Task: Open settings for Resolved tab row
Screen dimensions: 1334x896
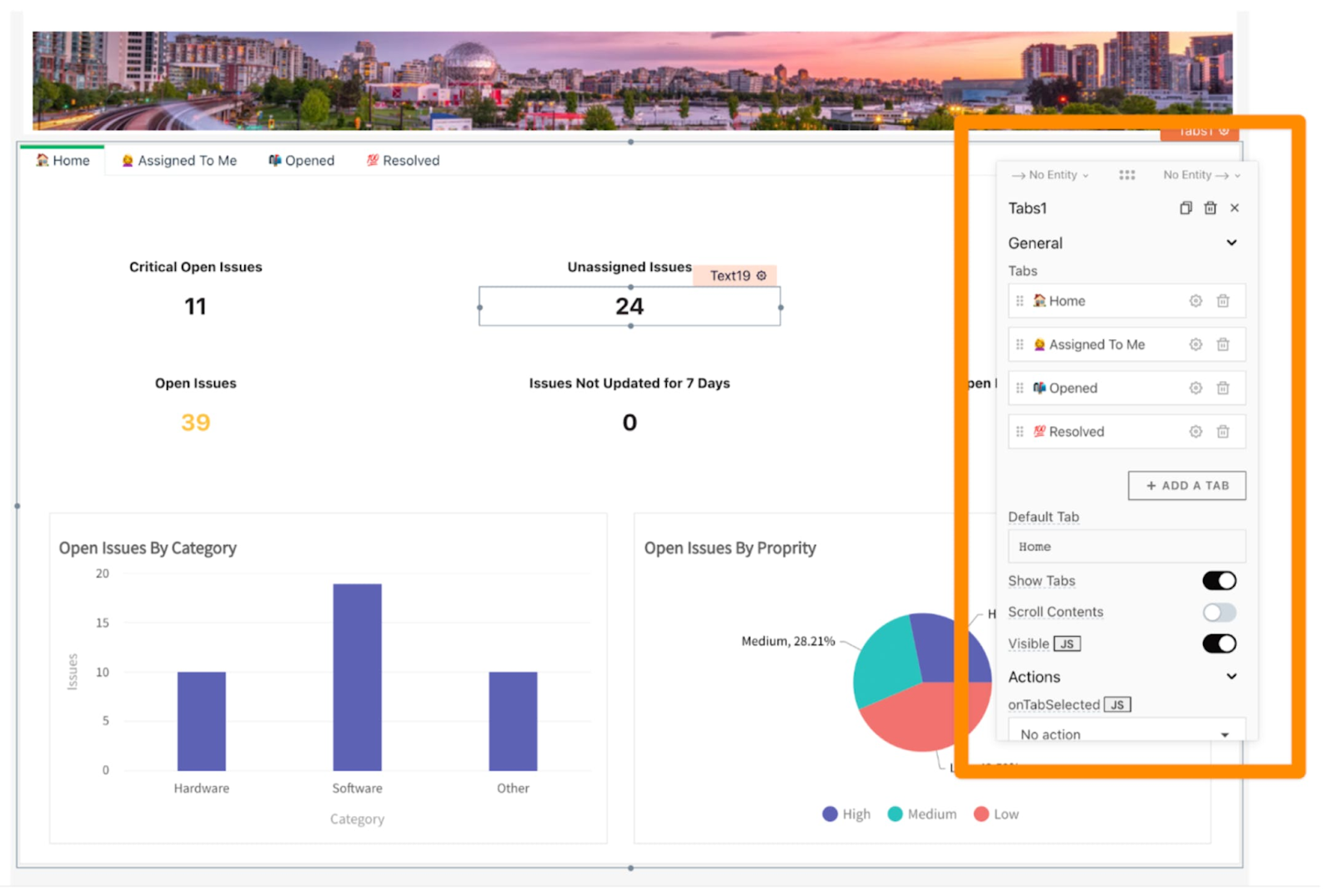Action: (x=1196, y=431)
